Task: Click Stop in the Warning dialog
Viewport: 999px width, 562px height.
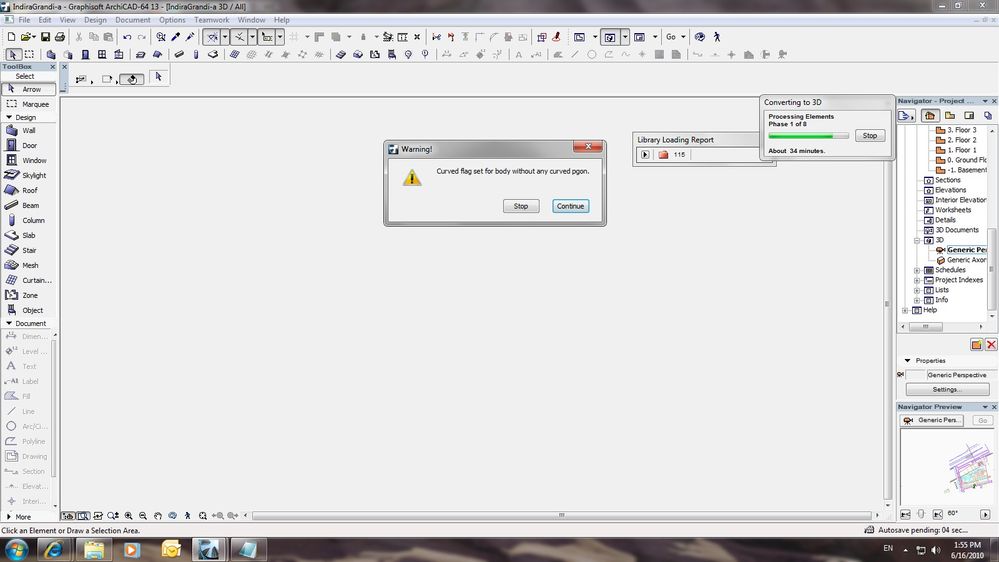Action: point(521,206)
